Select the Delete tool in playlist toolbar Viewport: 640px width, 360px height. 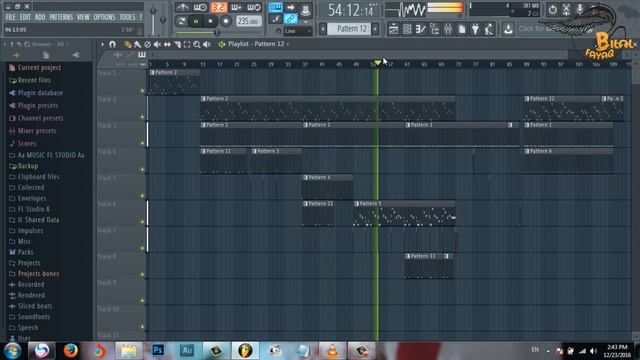point(147,44)
